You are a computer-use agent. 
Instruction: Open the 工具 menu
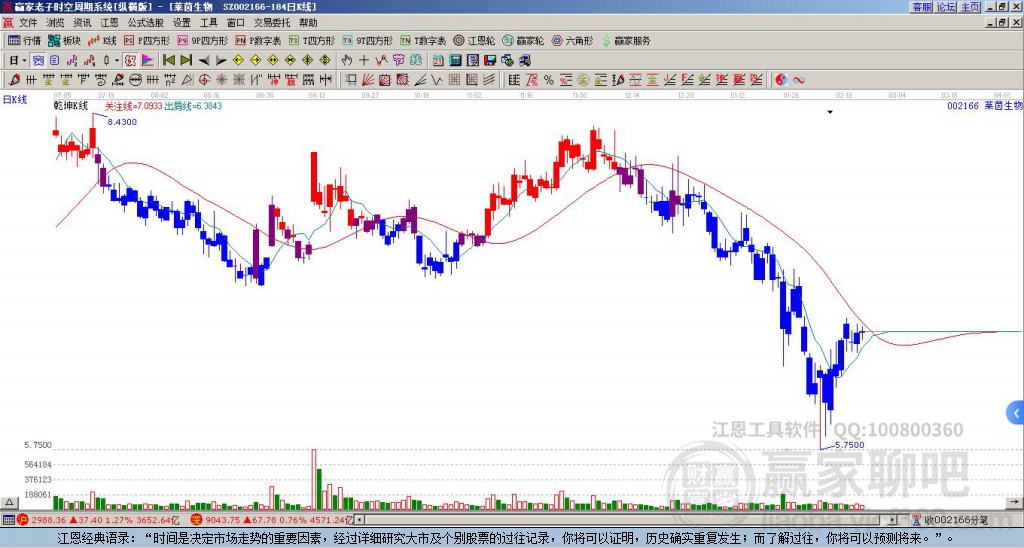tap(208, 23)
